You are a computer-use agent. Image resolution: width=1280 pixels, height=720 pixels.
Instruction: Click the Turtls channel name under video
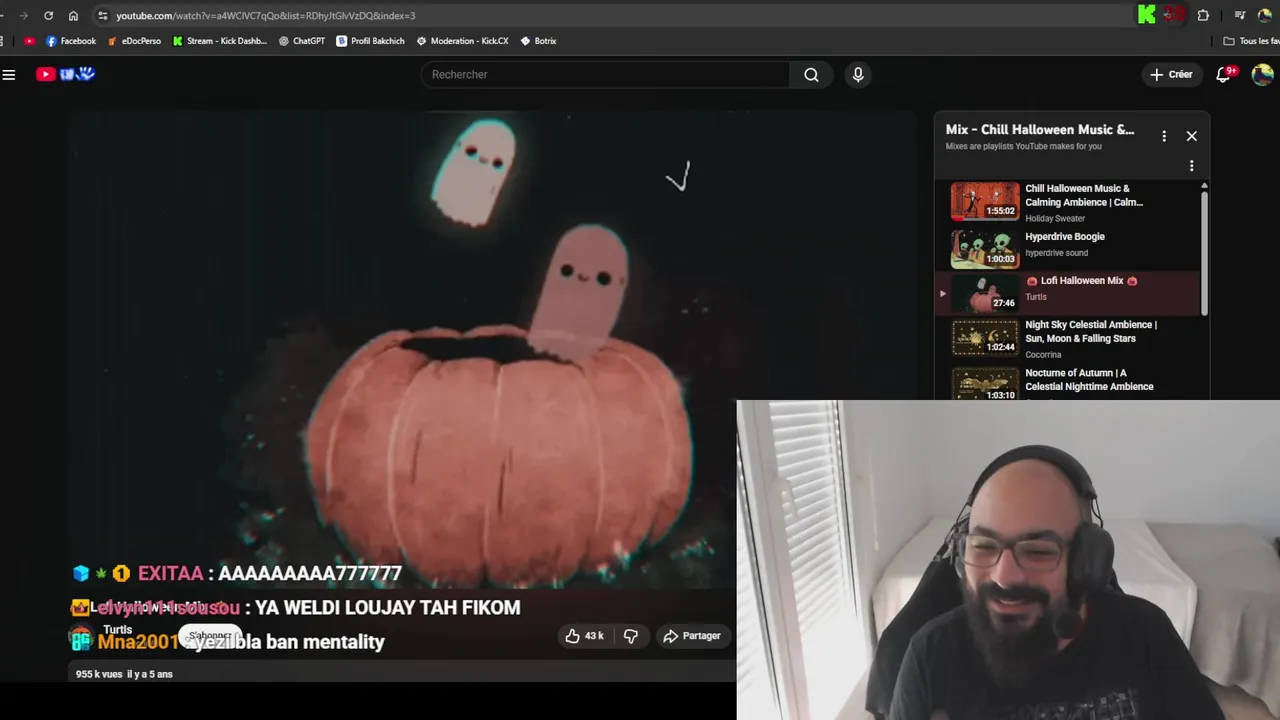click(x=118, y=630)
